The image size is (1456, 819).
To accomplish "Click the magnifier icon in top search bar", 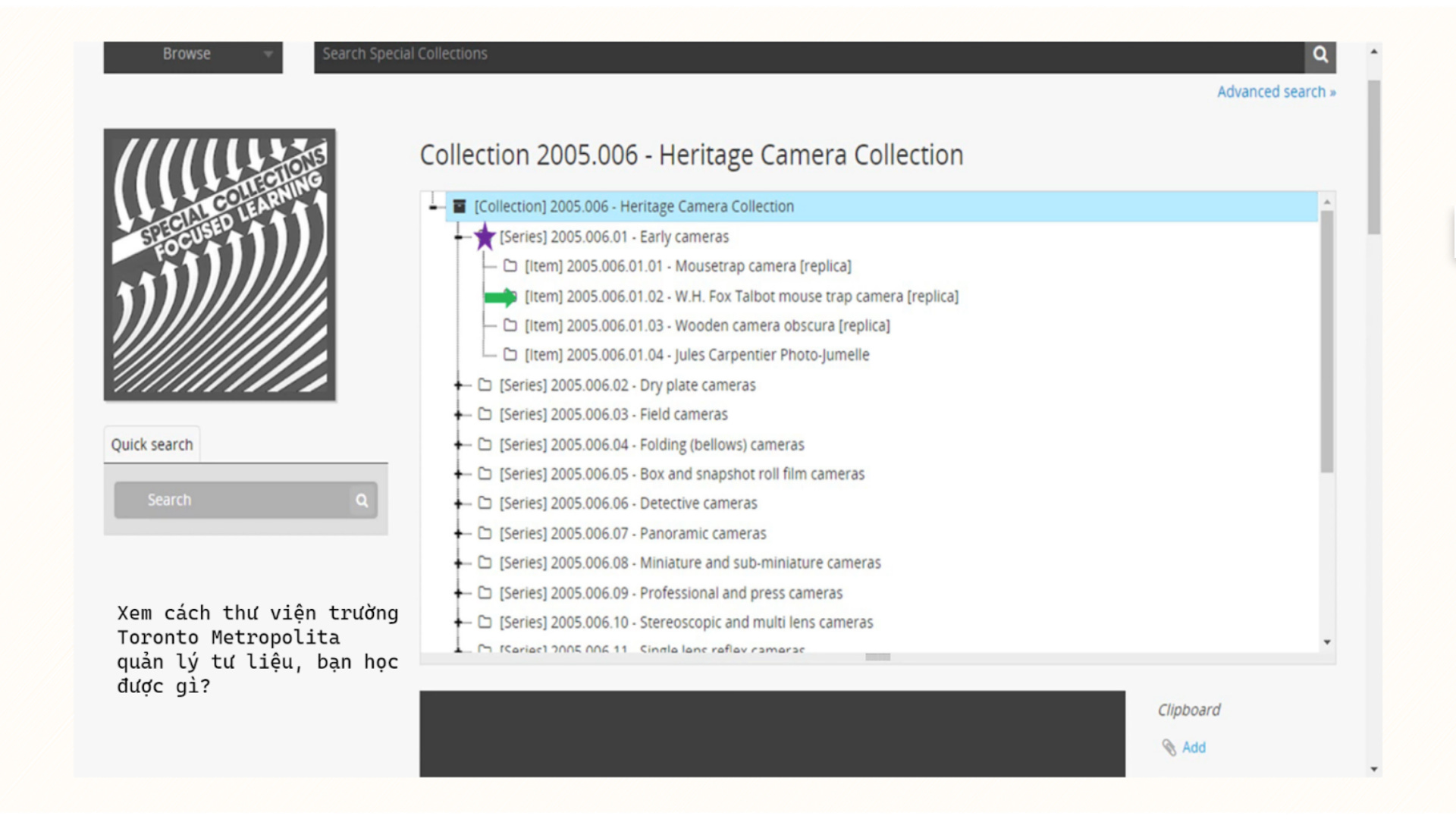I will [1320, 55].
